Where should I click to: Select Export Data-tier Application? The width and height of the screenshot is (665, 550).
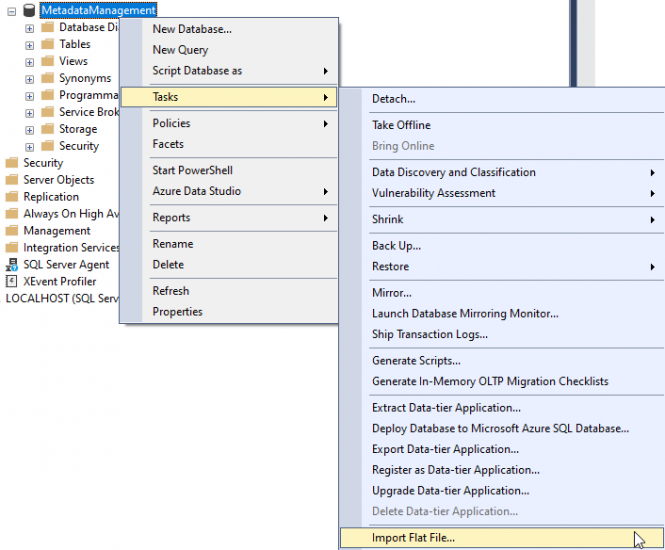(445, 449)
